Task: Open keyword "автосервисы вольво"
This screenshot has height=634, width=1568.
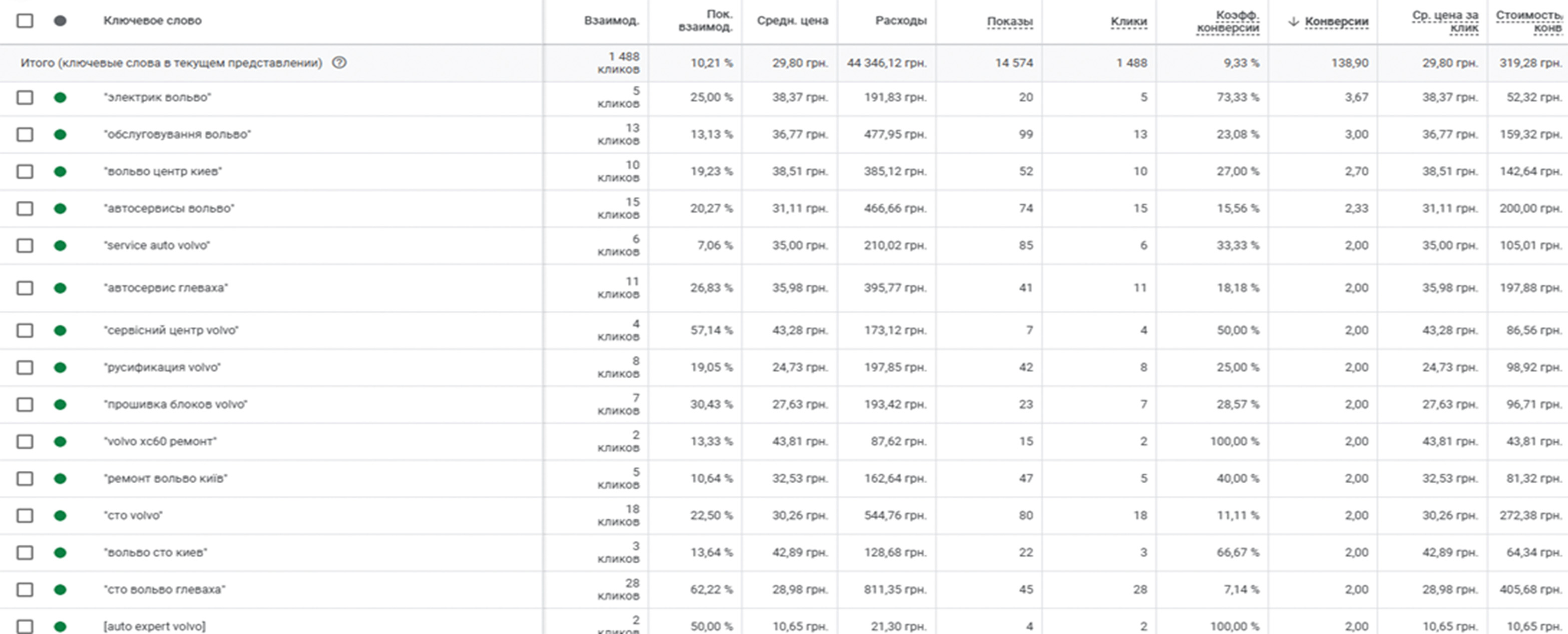Action: 169,208
